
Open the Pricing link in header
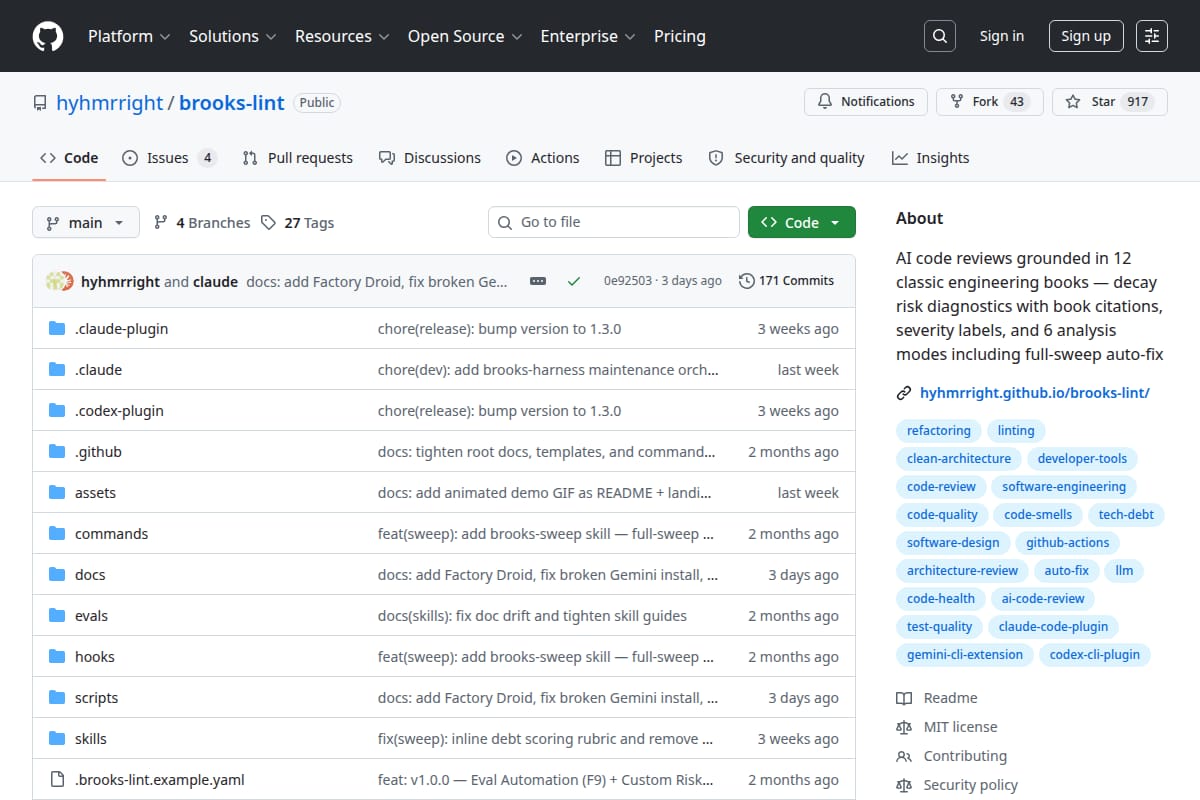[680, 36]
